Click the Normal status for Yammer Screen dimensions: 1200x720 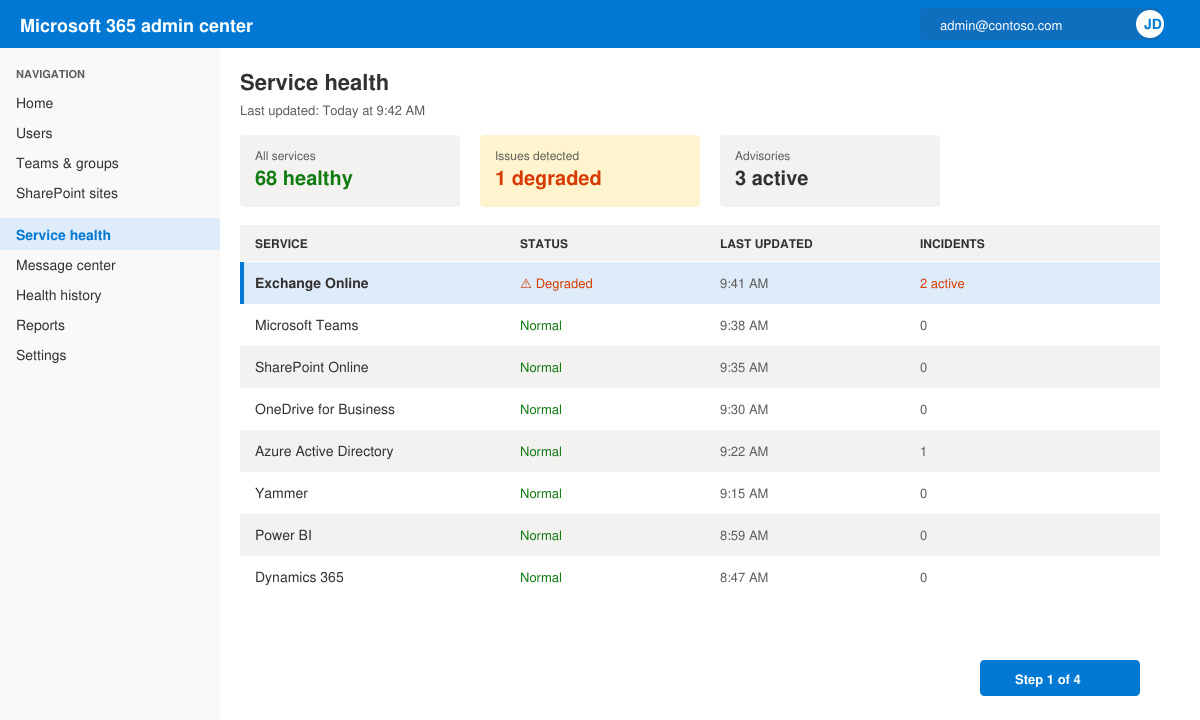[541, 494]
